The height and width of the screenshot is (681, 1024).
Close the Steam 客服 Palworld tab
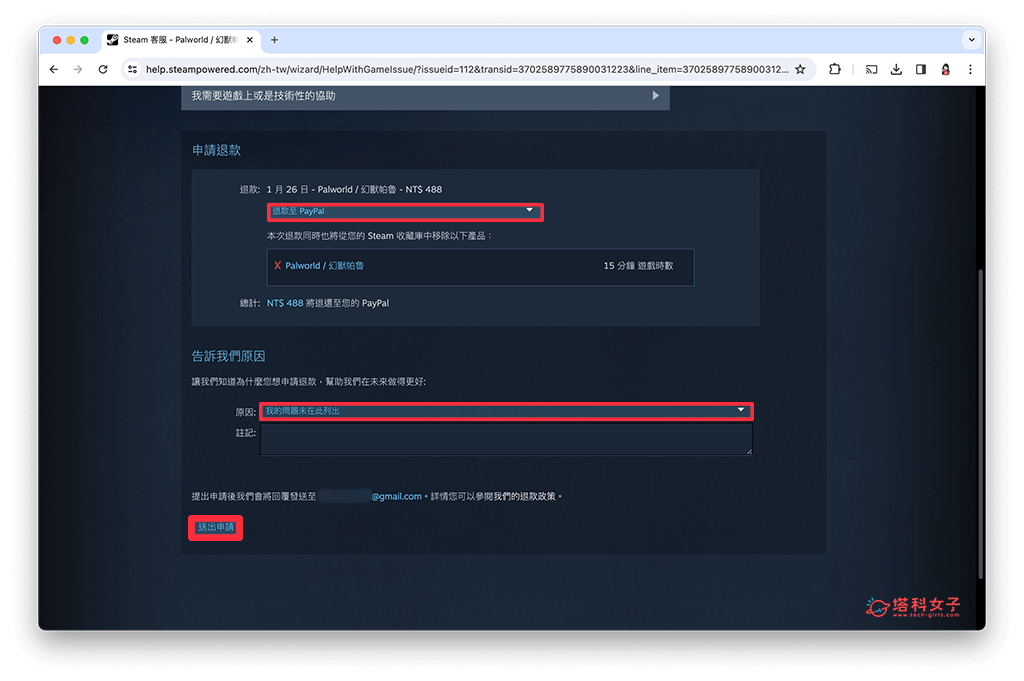pyautogui.click(x=249, y=40)
